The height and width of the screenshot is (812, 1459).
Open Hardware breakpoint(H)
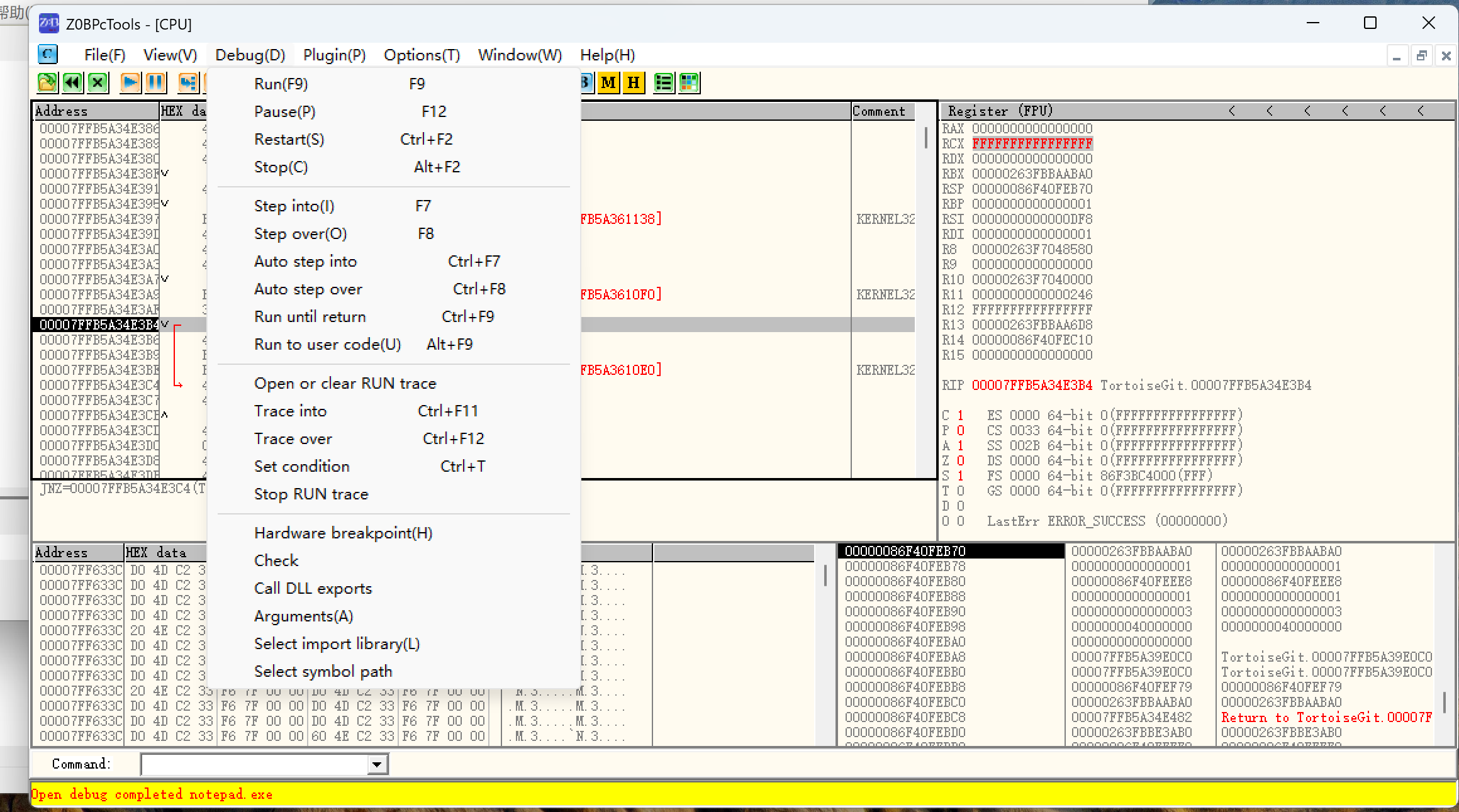point(394,533)
